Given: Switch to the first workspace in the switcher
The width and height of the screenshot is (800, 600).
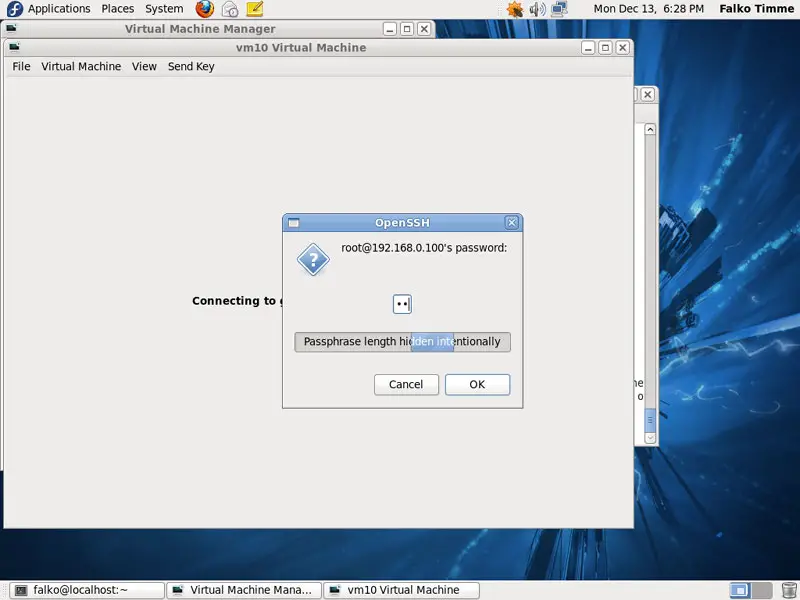Looking at the screenshot, I should (x=740, y=590).
